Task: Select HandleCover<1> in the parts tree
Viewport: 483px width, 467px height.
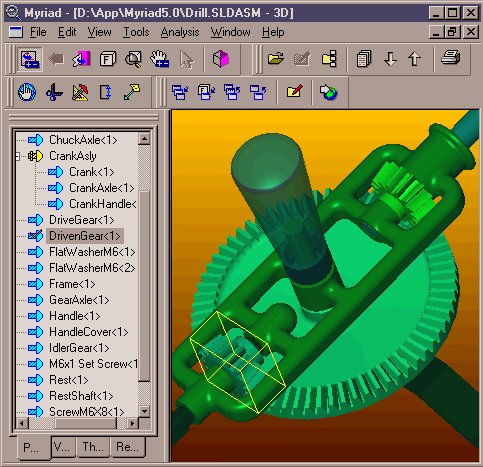Action: (x=89, y=332)
